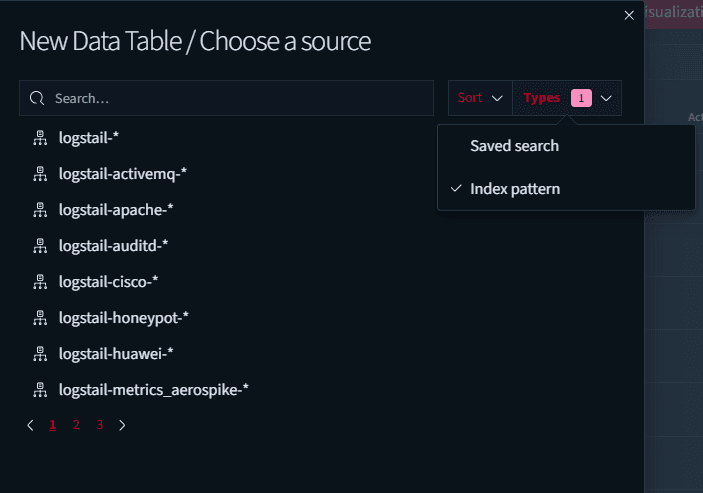Click the index pattern icon beside logstail-*

[40, 138]
